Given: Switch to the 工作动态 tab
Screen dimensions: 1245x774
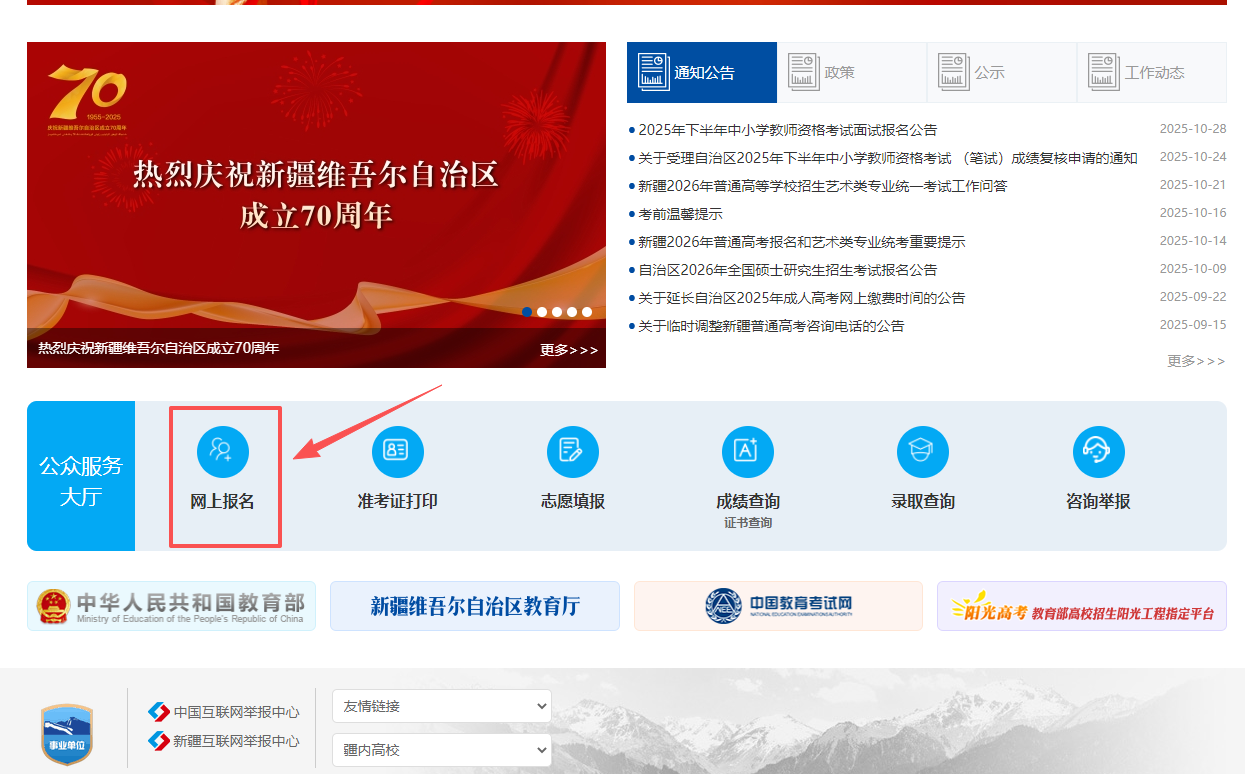Looking at the screenshot, I should tap(1151, 72).
